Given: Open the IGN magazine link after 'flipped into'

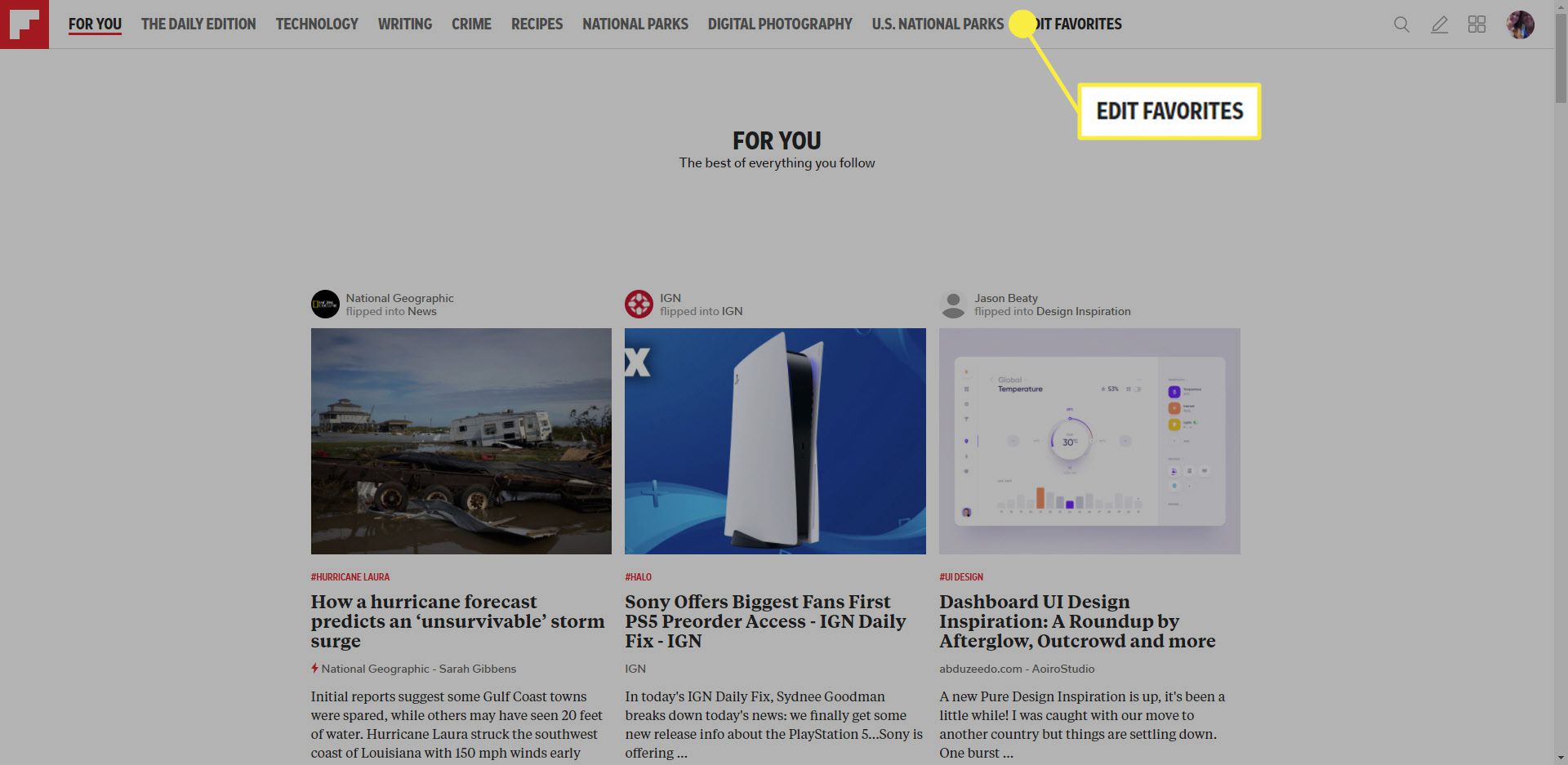Looking at the screenshot, I should tap(733, 311).
